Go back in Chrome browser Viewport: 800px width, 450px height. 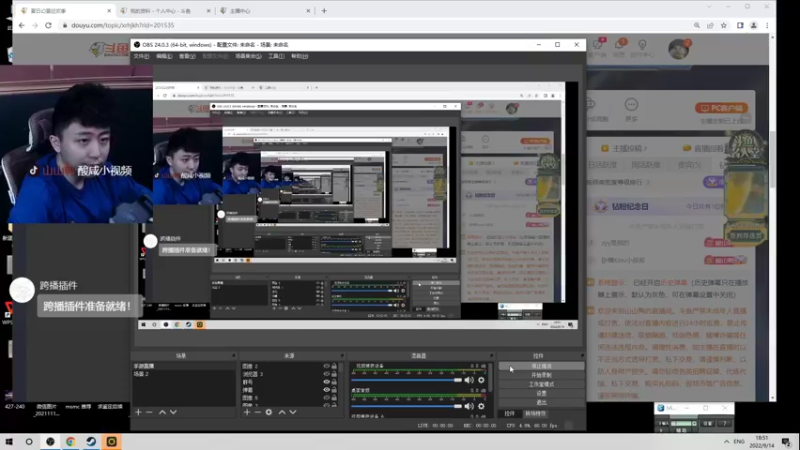pyautogui.click(x=21, y=25)
